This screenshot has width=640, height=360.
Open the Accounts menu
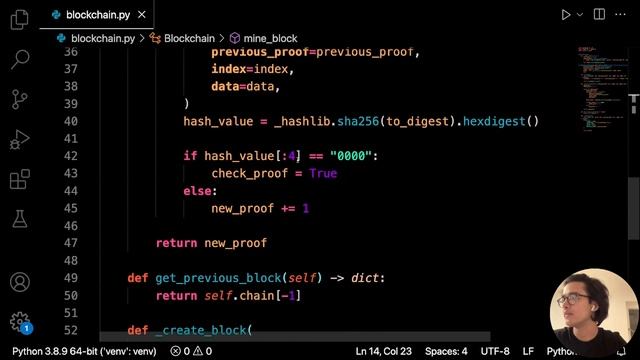pyautogui.click(x=20, y=282)
